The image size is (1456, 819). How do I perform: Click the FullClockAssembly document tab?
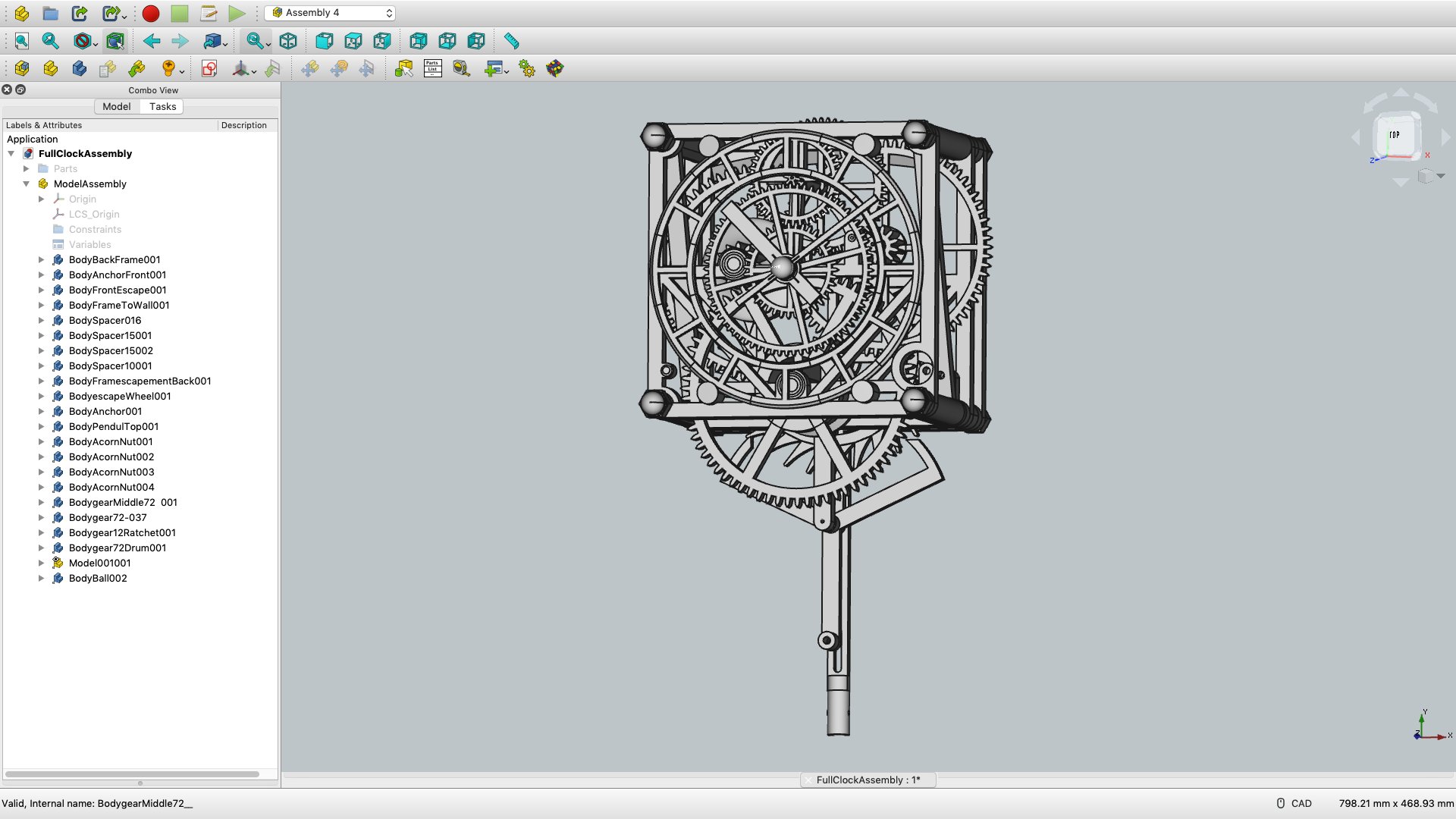868,780
